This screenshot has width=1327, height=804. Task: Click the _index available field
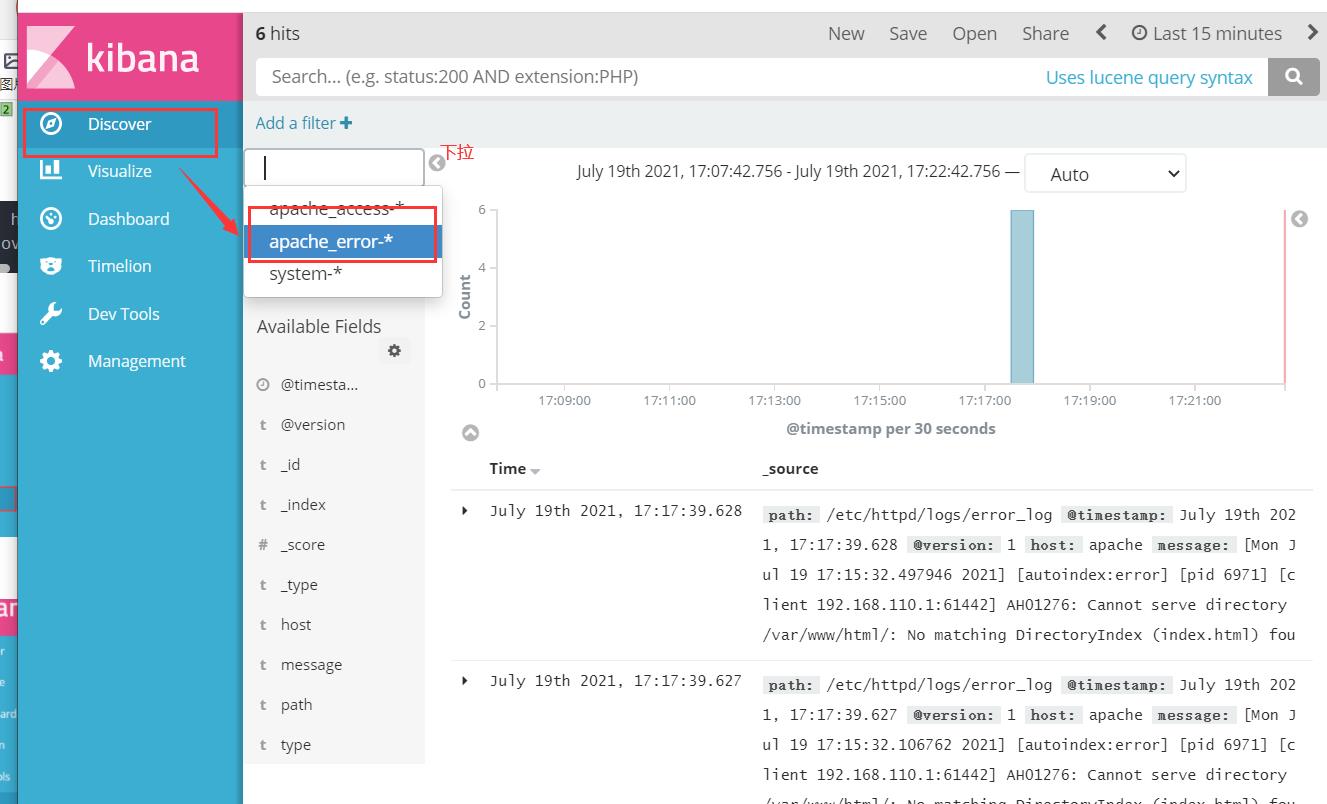click(303, 505)
